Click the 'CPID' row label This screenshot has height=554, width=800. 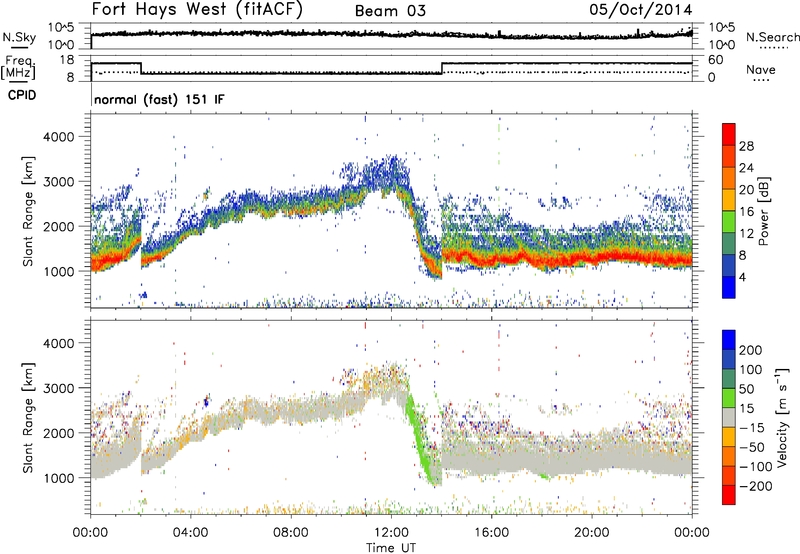click(x=22, y=95)
